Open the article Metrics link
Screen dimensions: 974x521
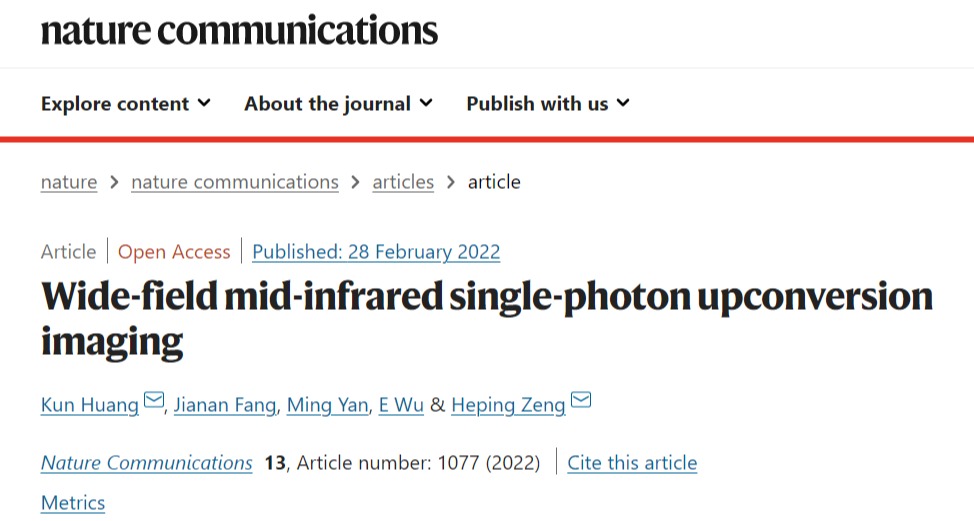click(x=73, y=503)
